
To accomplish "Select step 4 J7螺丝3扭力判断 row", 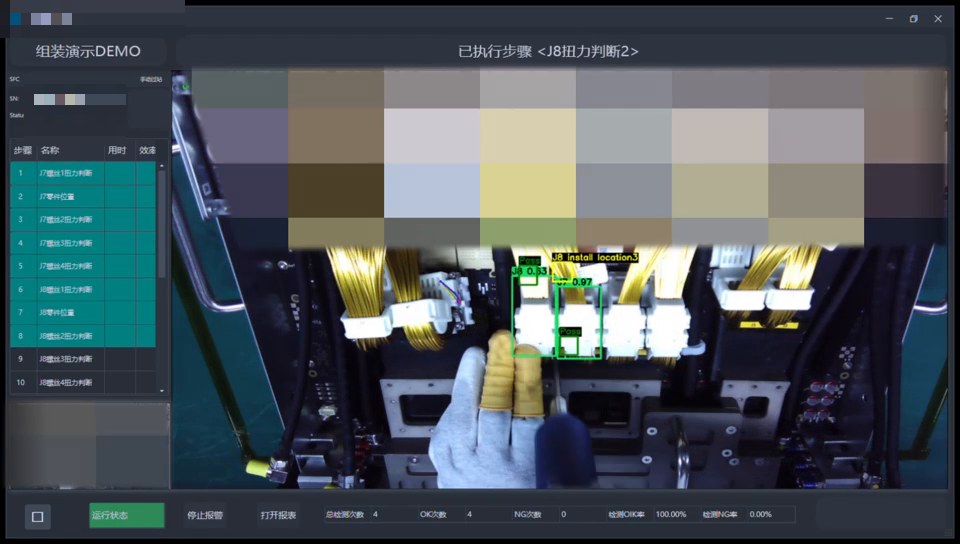I will pos(83,243).
